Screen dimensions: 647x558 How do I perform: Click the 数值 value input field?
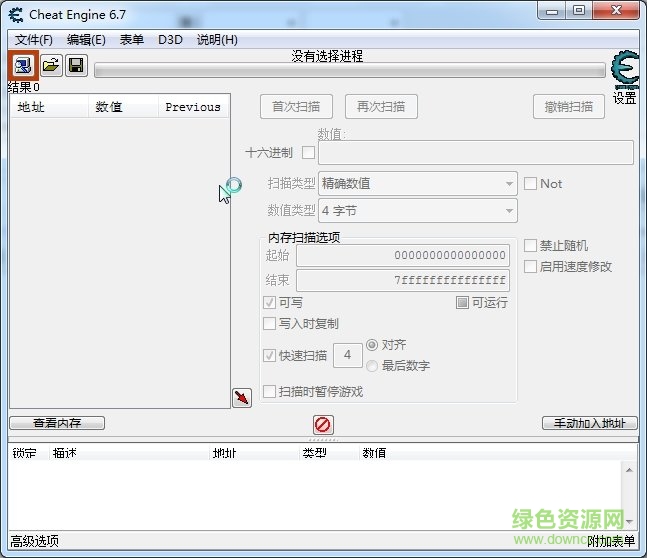coord(476,152)
